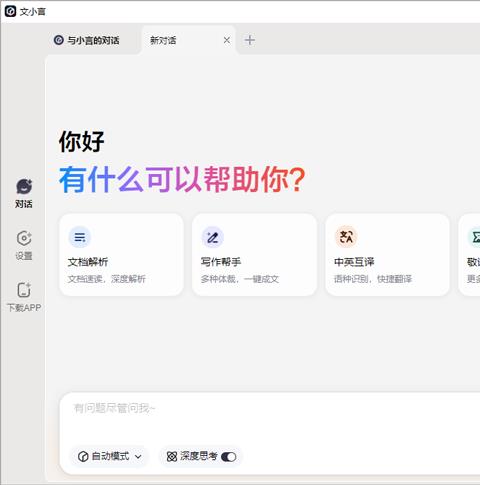Focus the 有问题尽管问我 input box
Screen dimensions: 480x485
[270, 418]
